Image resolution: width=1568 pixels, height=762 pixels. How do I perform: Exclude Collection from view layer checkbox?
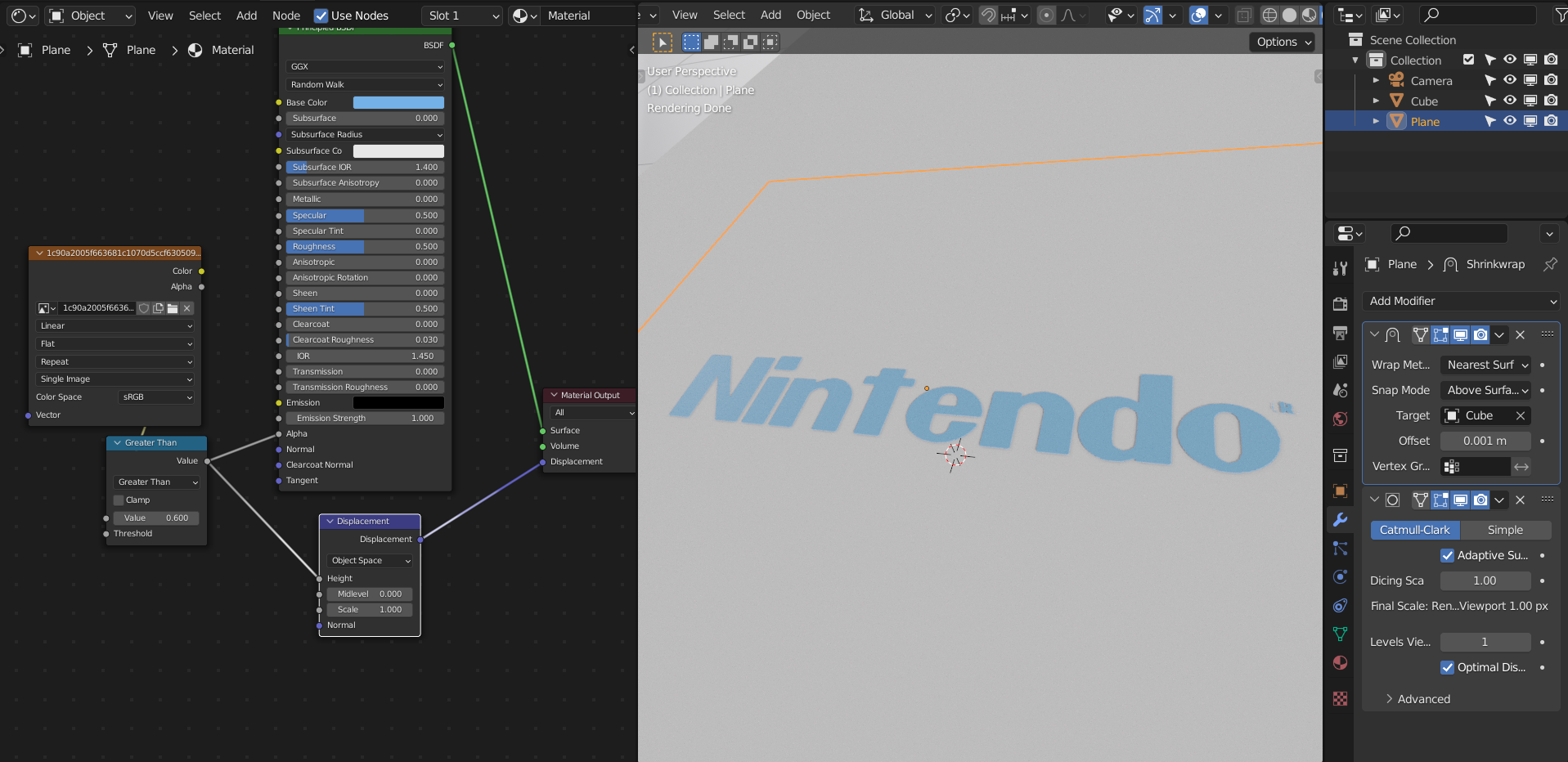1469,60
